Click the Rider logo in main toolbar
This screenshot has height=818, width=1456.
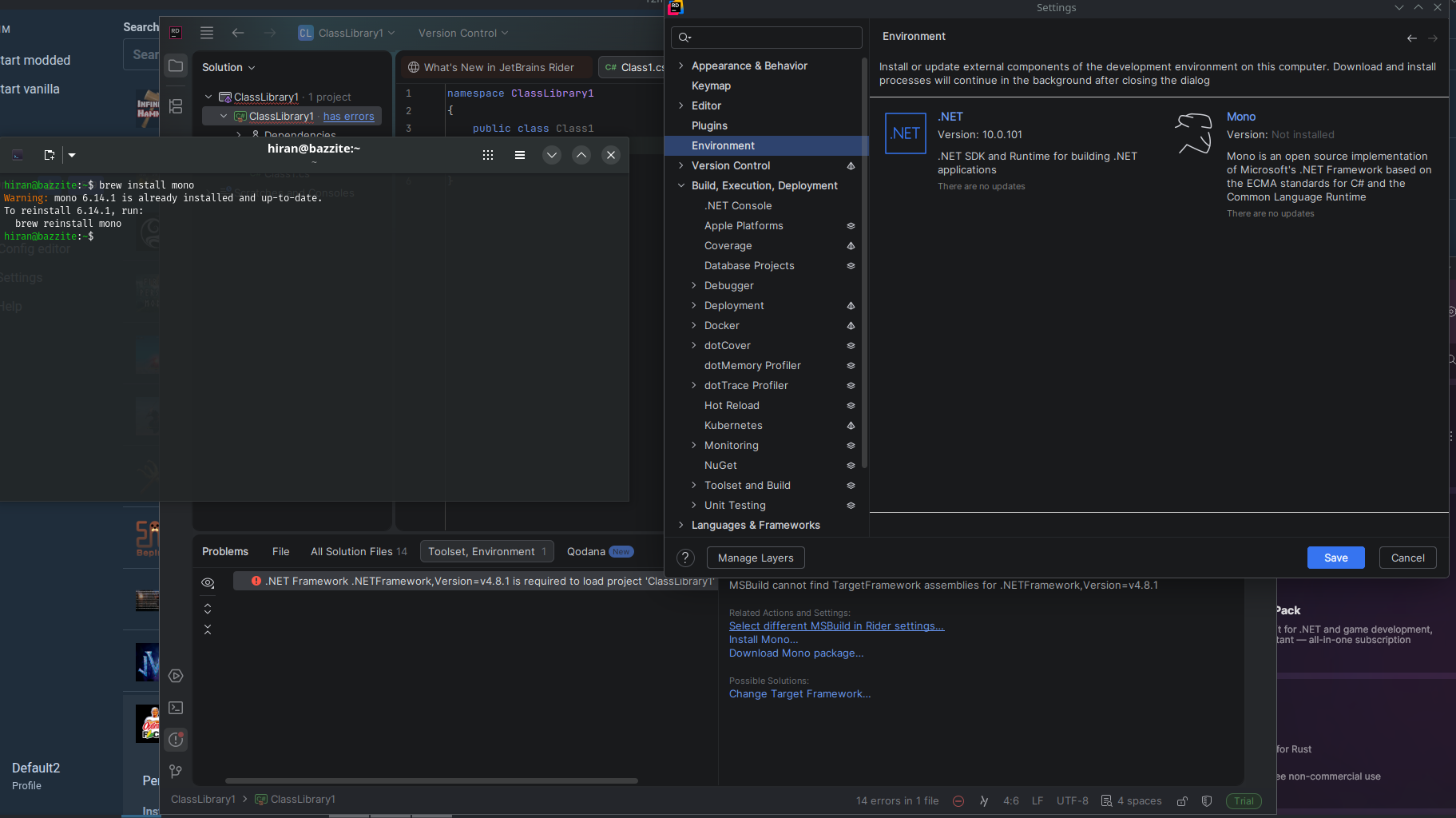(x=176, y=33)
